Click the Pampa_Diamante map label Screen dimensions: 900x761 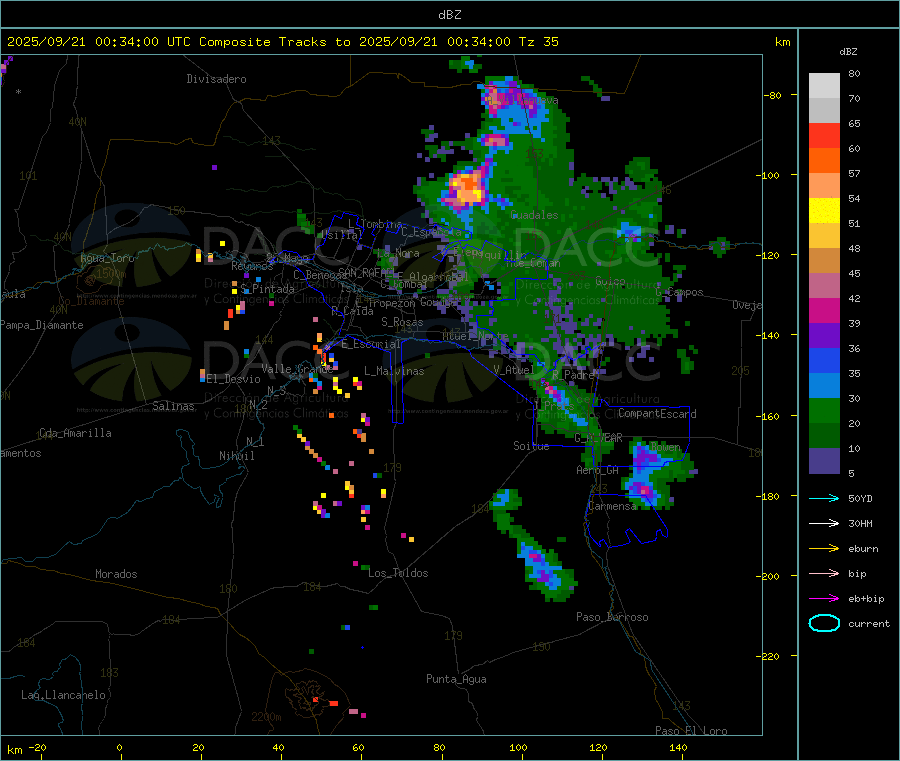[x=42, y=325]
